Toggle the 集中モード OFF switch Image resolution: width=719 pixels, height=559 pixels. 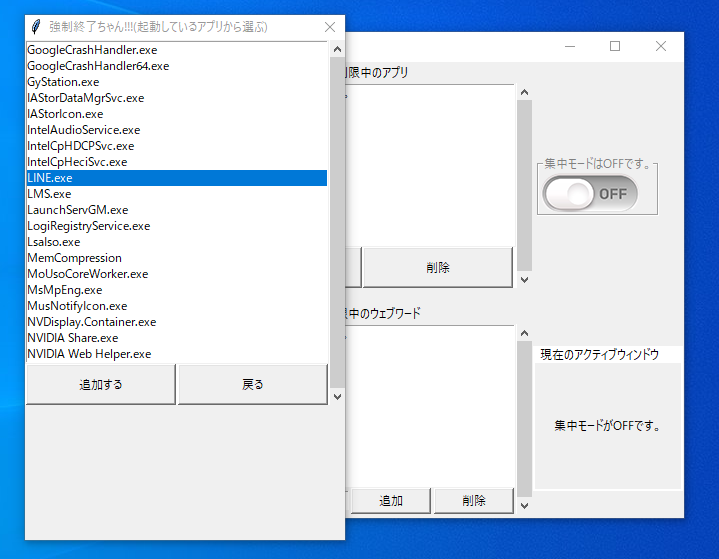pyautogui.click(x=590, y=193)
